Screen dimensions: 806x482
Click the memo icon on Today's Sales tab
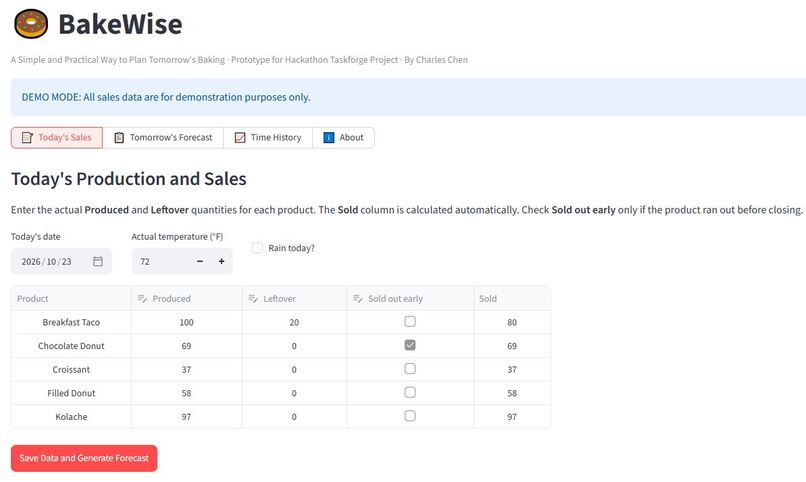point(27,138)
